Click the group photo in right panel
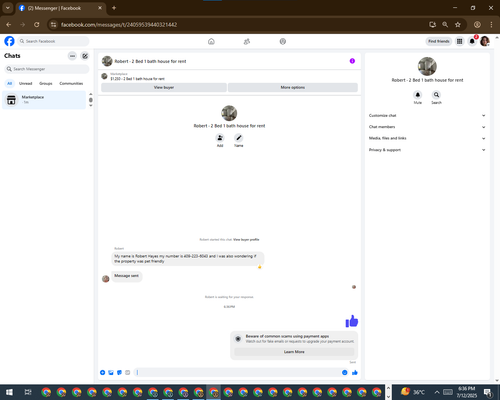This screenshot has height=400, width=500. click(427, 66)
